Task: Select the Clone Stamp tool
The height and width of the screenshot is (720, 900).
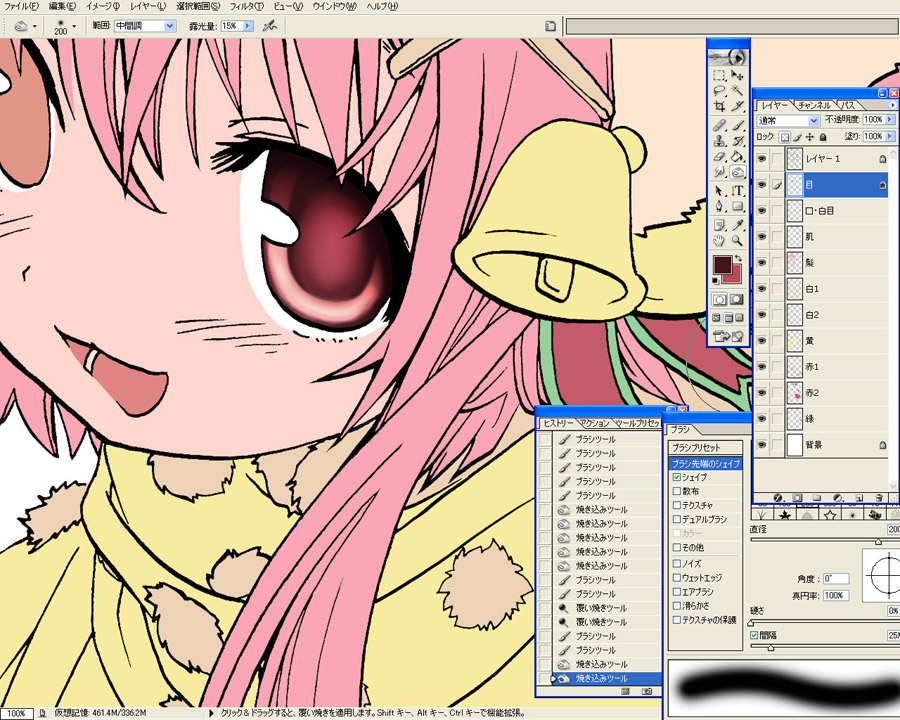Action: (719, 141)
